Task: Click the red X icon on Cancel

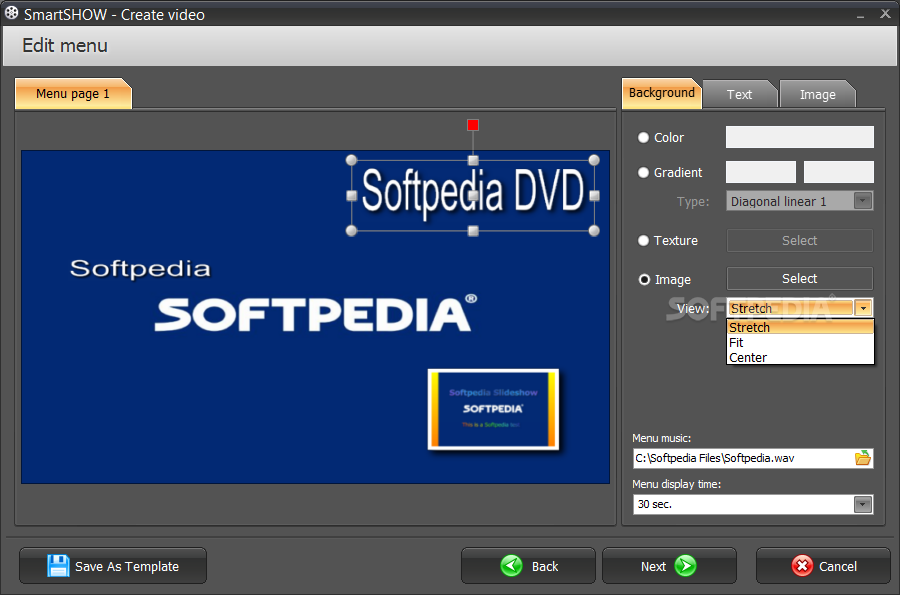Action: 802,566
